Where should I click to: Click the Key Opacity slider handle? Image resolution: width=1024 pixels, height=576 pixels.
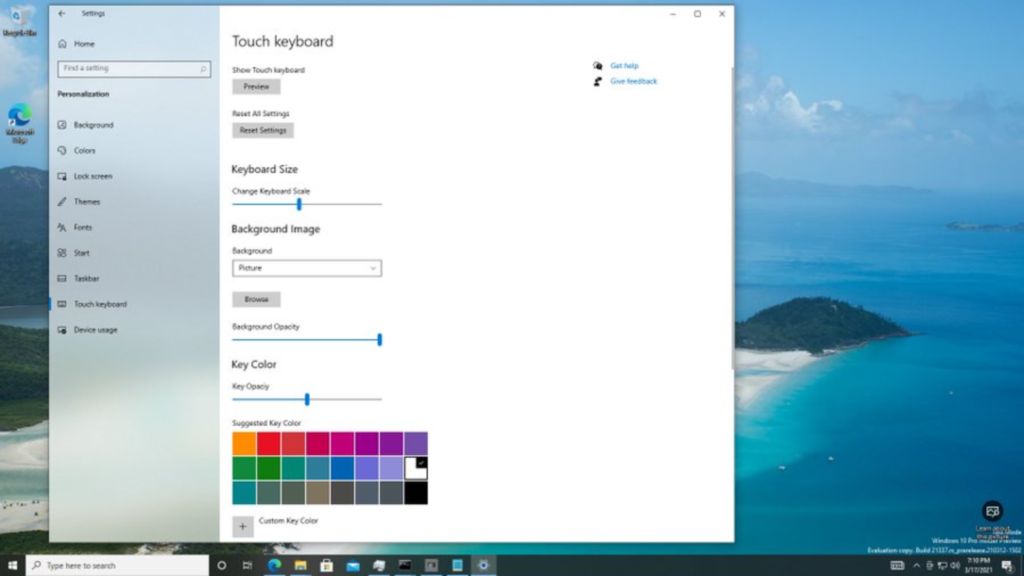(x=307, y=399)
